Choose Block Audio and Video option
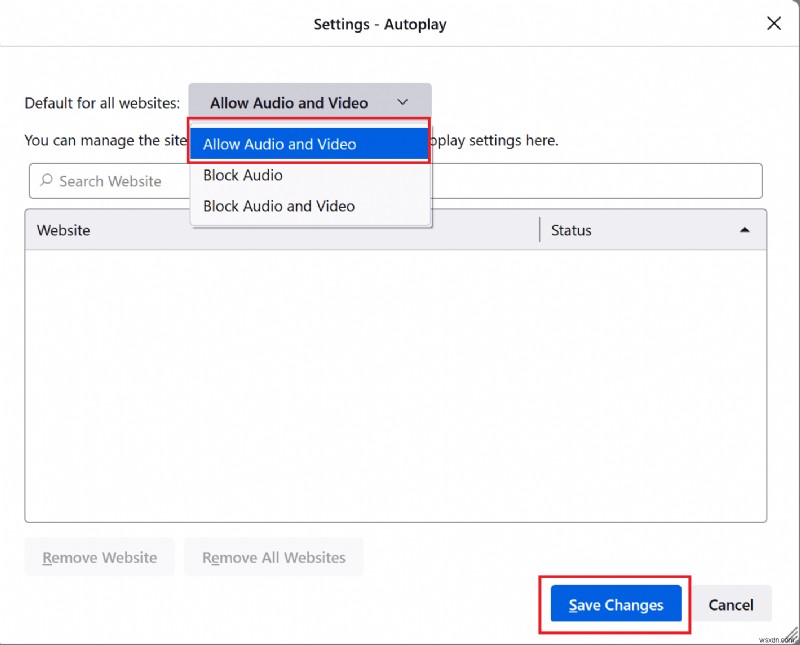The height and width of the screenshot is (645, 800). pyautogui.click(x=279, y=206)
